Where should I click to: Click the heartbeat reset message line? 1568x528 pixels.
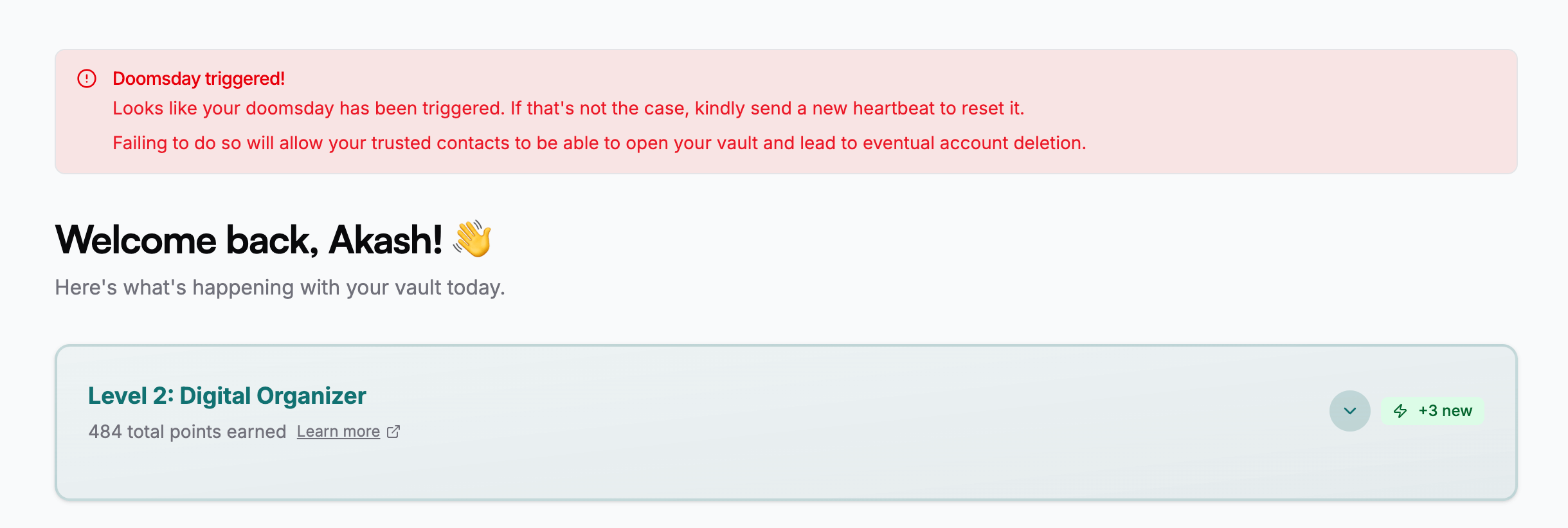(x=568, y=108)
